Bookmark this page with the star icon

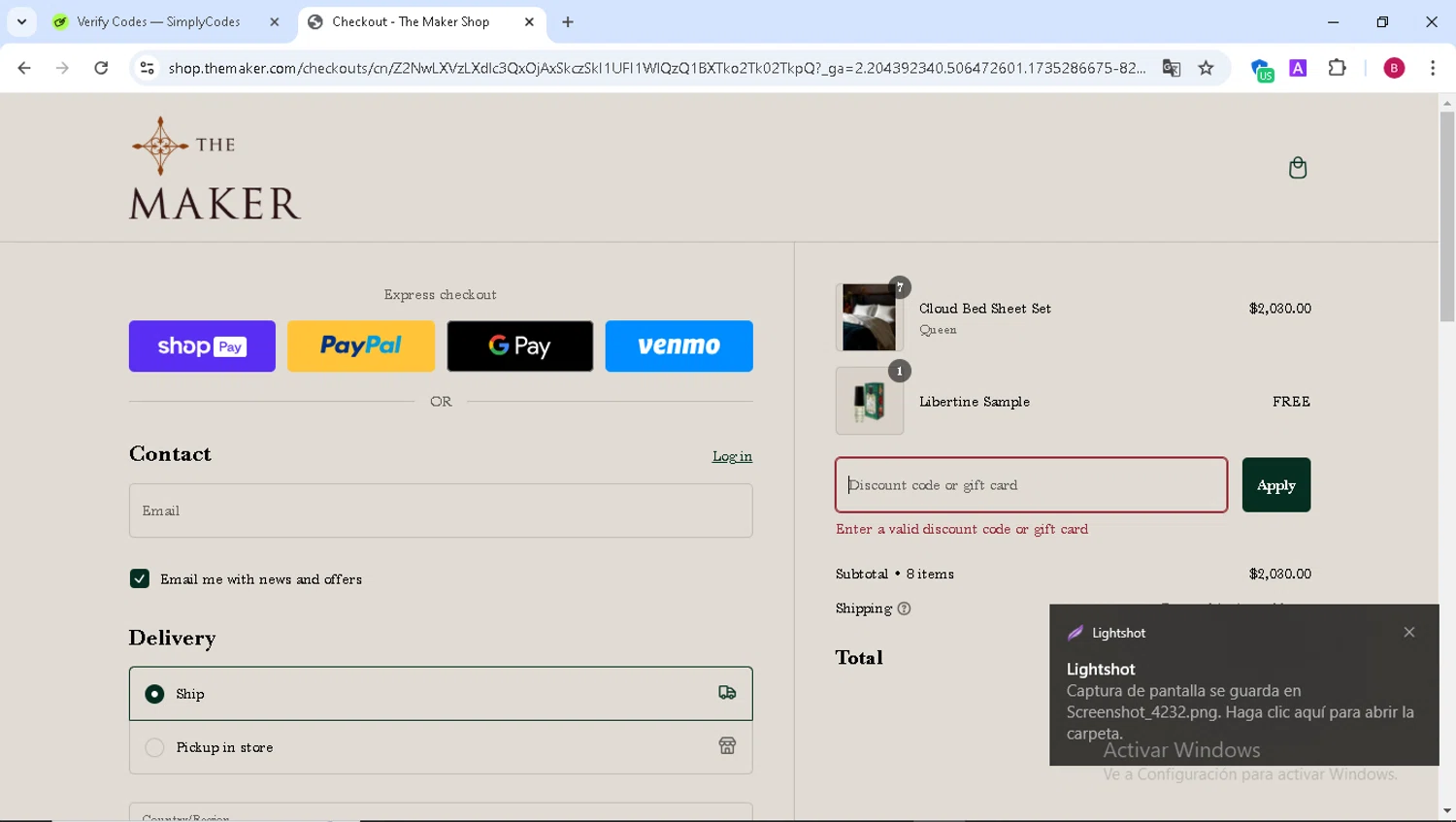(x=1206, y=68)
